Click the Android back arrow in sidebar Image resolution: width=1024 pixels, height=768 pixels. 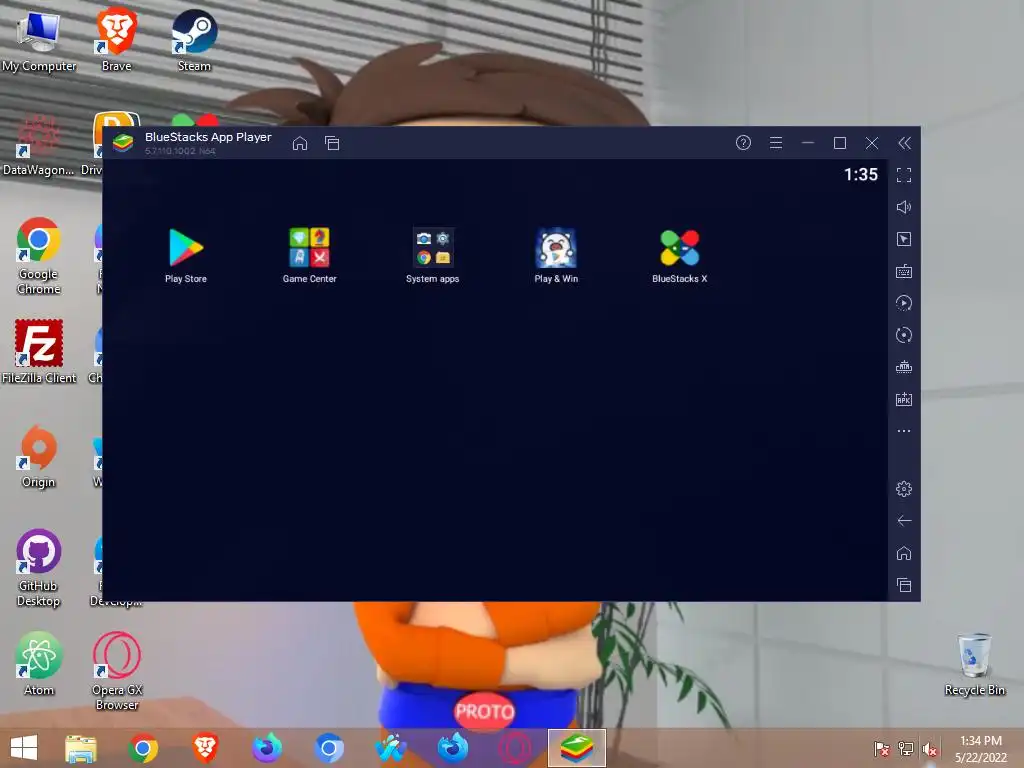(904, 520)
